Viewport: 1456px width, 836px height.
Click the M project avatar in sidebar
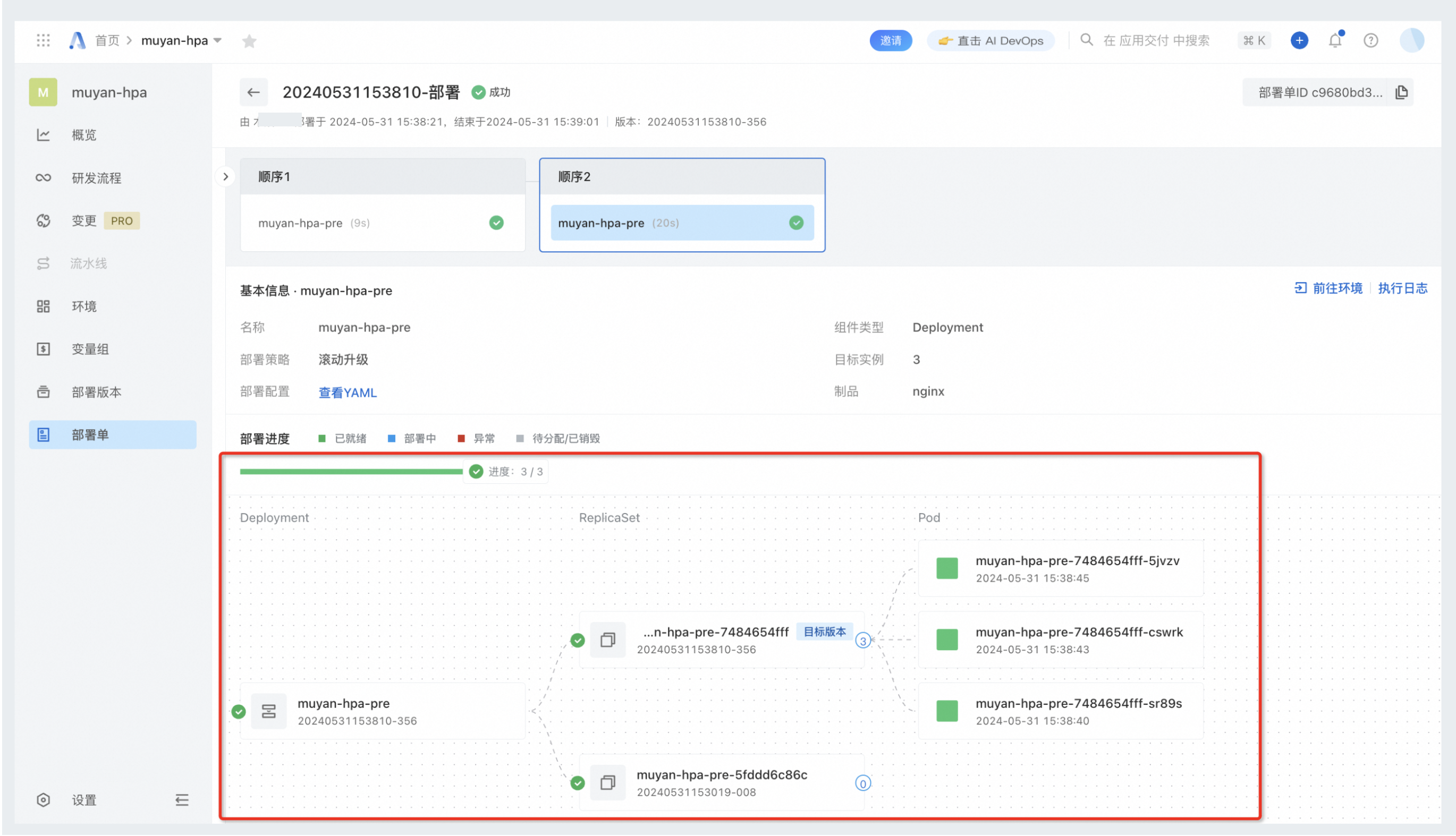click(43, 92)
